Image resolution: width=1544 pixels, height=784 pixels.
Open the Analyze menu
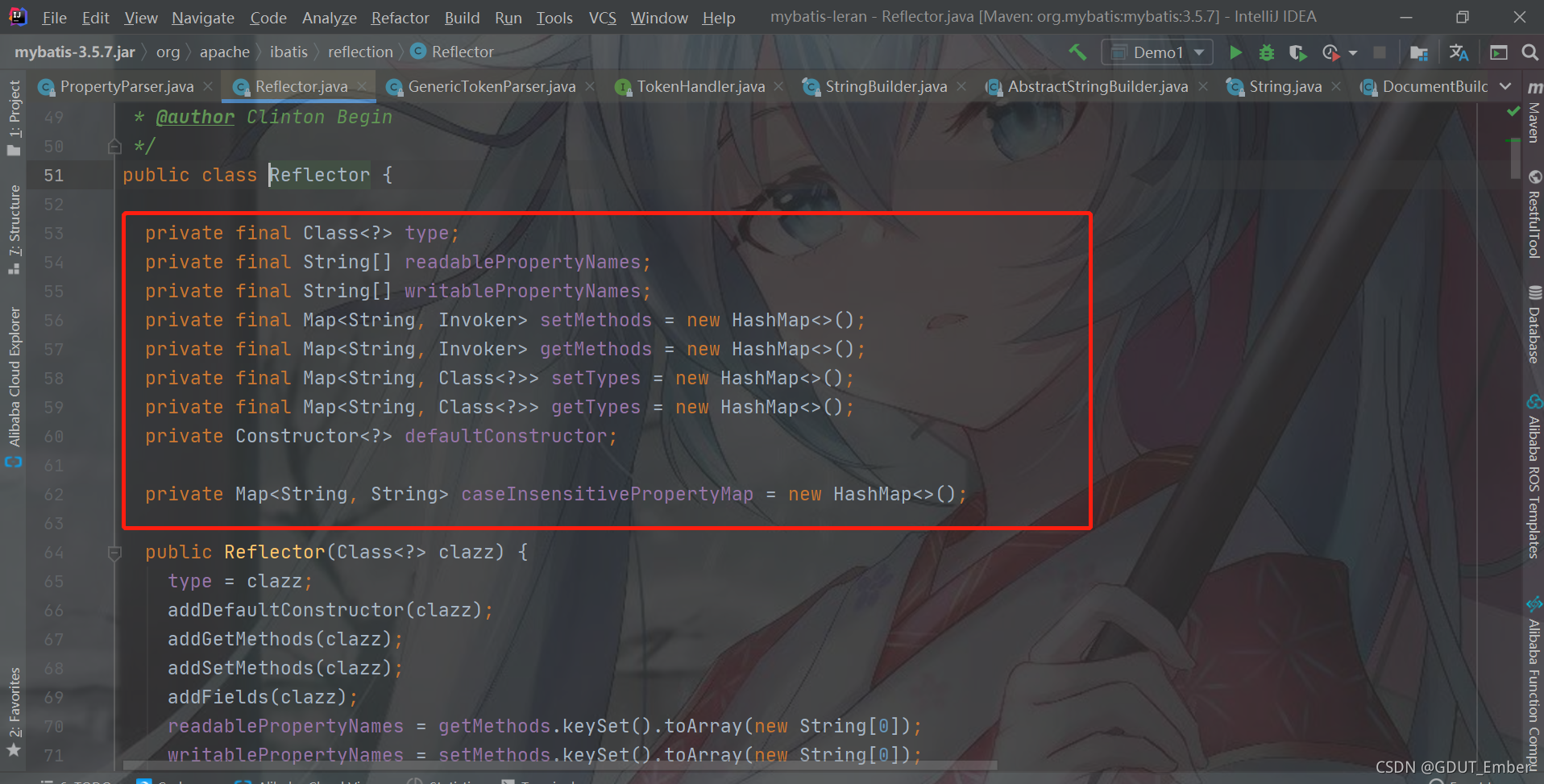[329, 18]
